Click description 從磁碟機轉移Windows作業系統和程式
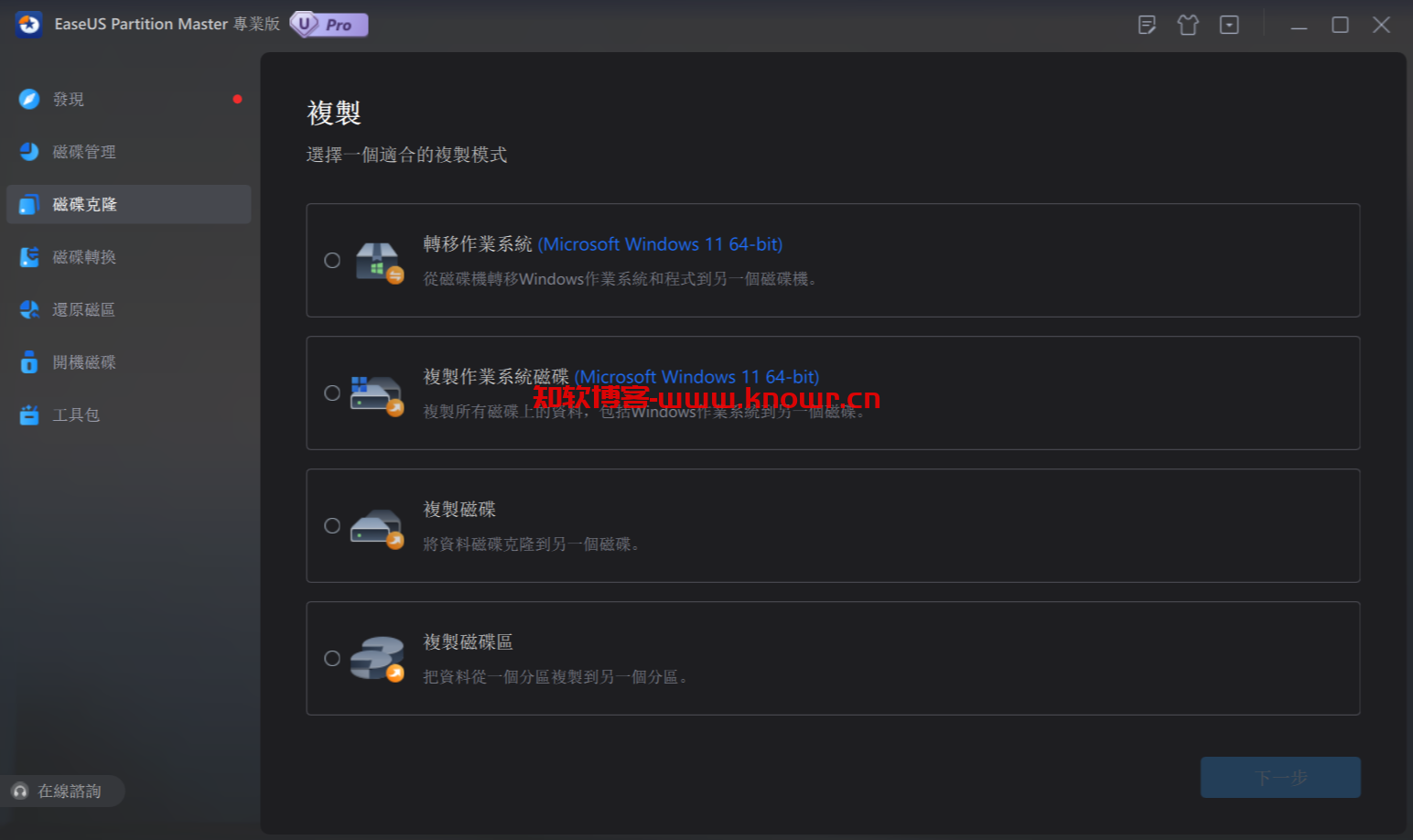 click(620, 279)
